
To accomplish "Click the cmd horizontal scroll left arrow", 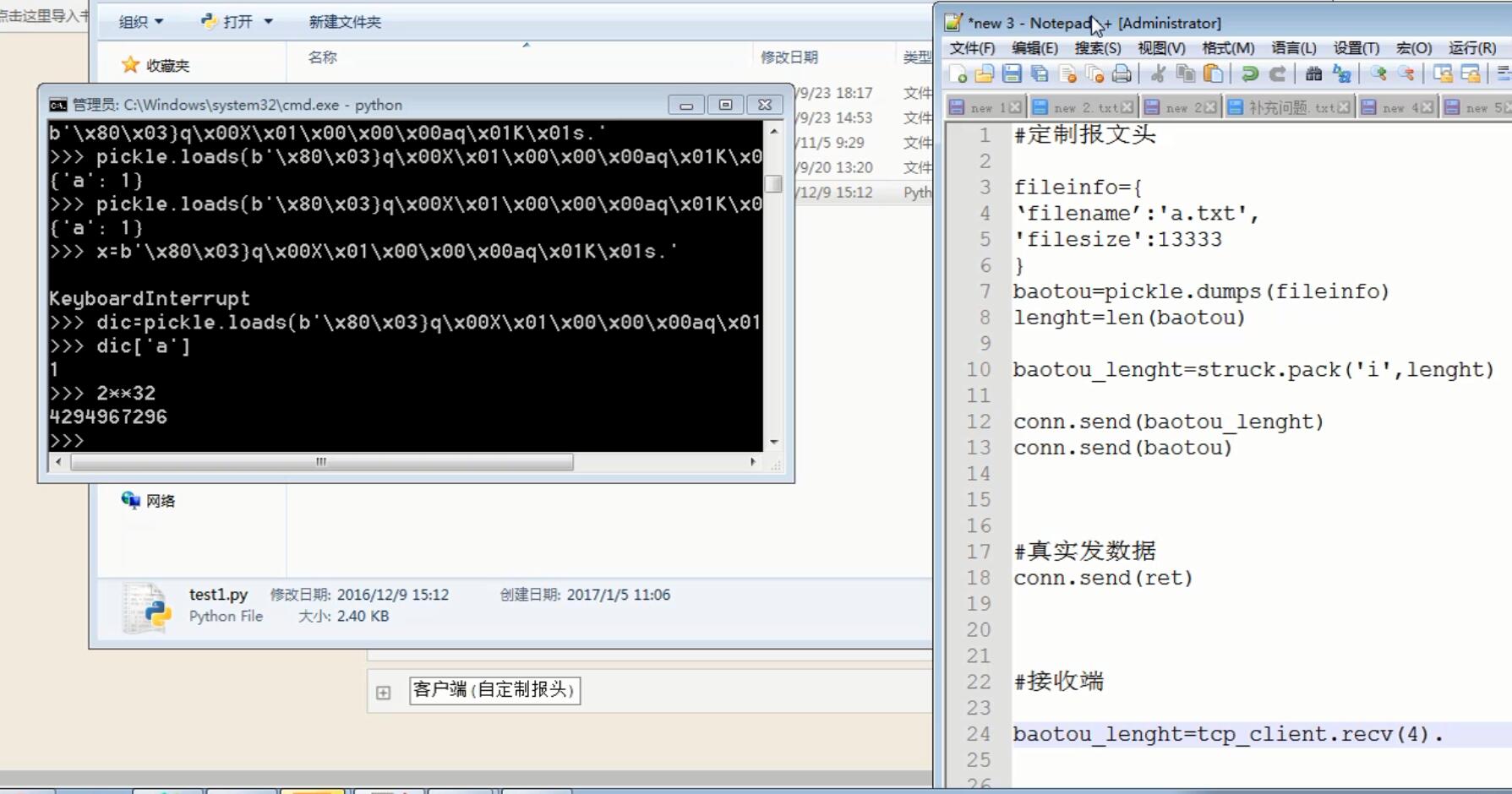I will click(57, 462).
